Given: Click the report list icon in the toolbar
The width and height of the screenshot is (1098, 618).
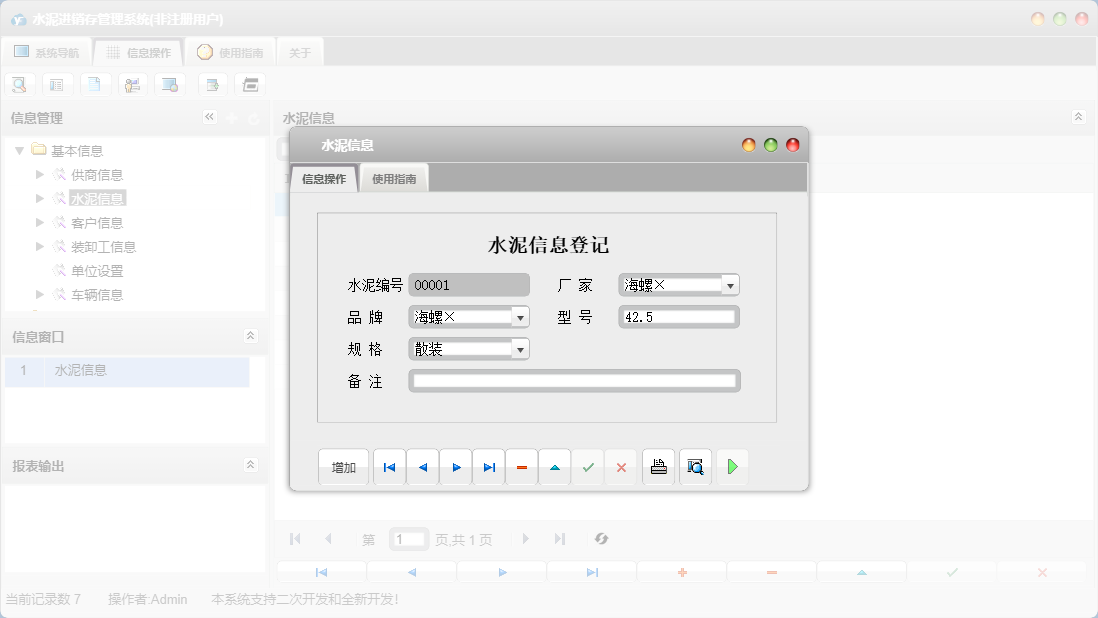Looking at the screenshot, I should point(57,84).
